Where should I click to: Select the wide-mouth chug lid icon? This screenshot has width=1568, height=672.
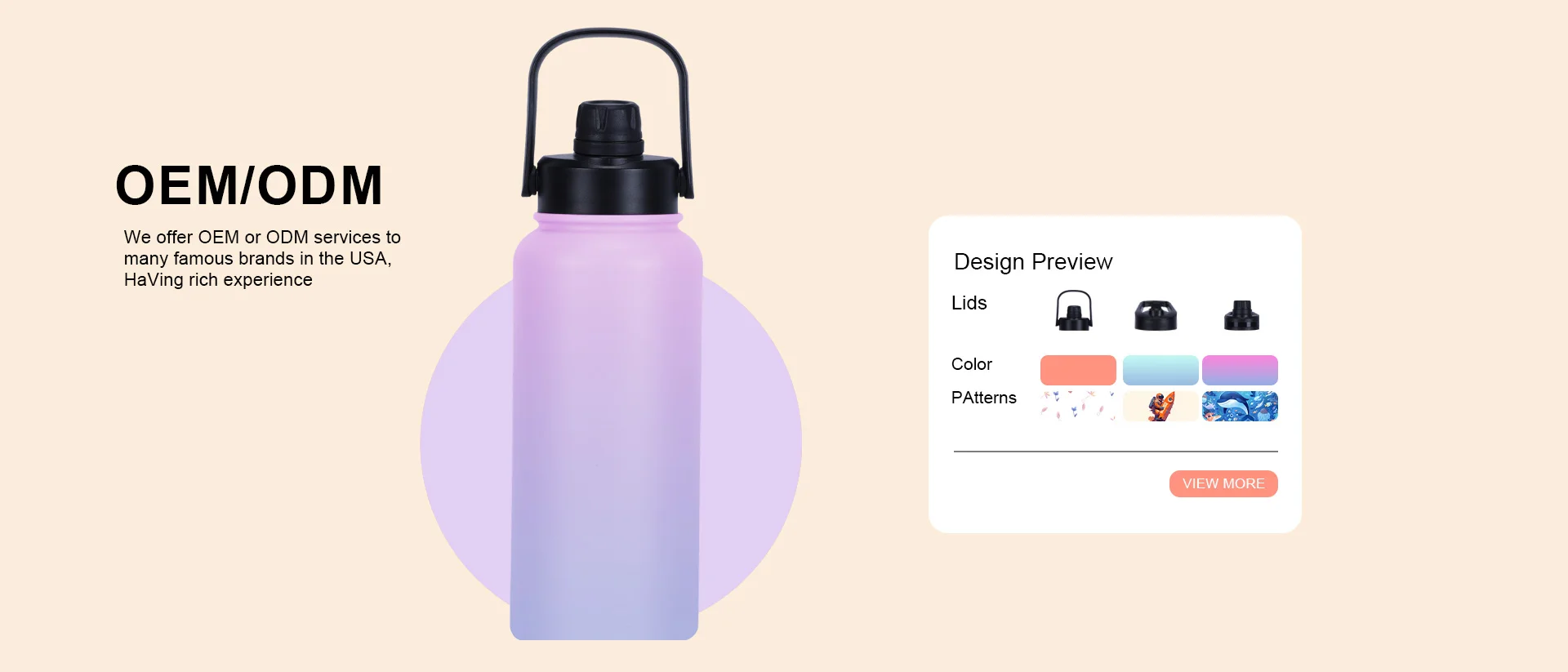coord(1156,314)
